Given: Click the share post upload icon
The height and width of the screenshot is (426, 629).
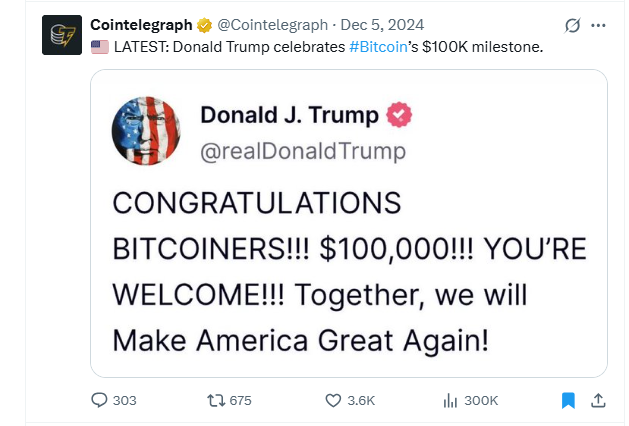Looking at the screenshot, I should 598,400.
